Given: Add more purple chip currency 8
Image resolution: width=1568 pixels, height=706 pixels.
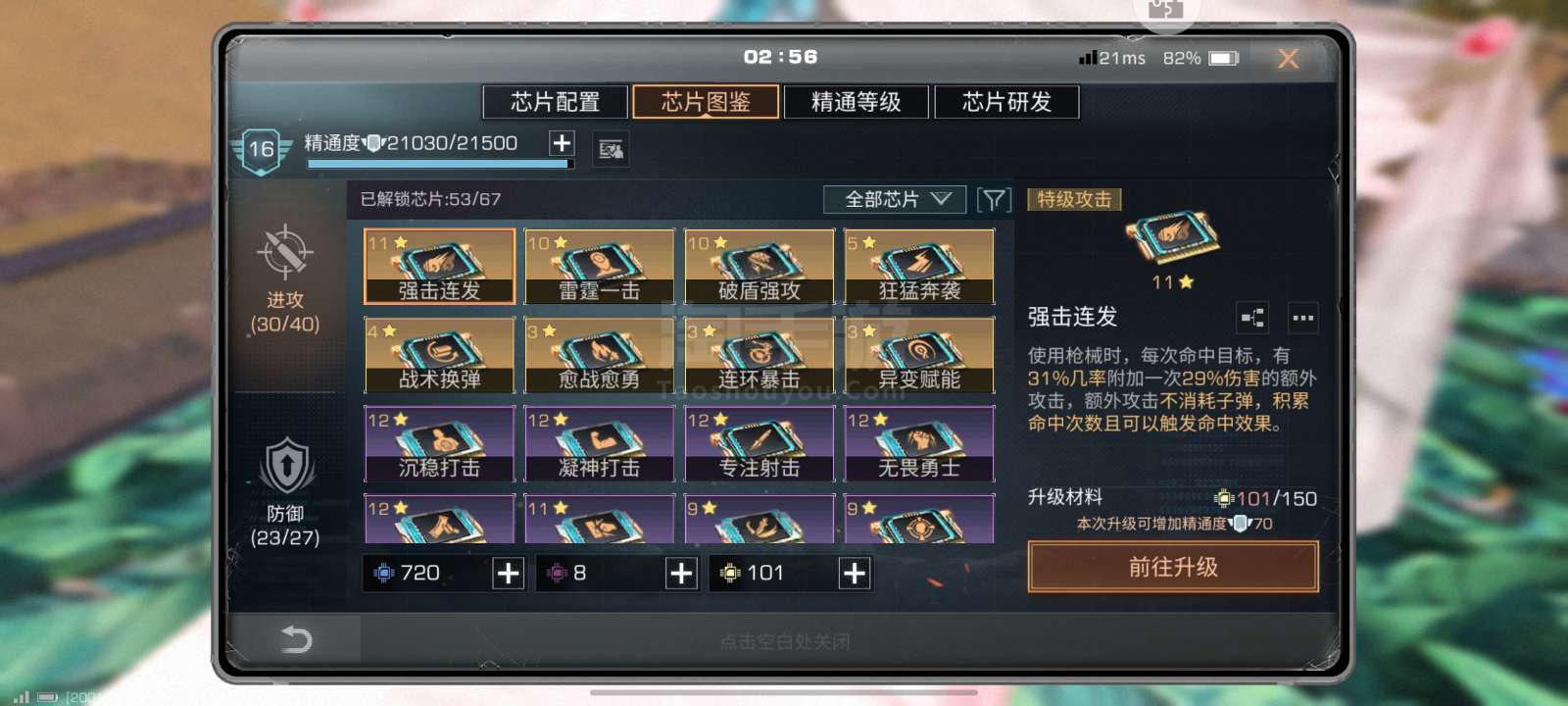Looking at the screenshot, I should 681,574.
